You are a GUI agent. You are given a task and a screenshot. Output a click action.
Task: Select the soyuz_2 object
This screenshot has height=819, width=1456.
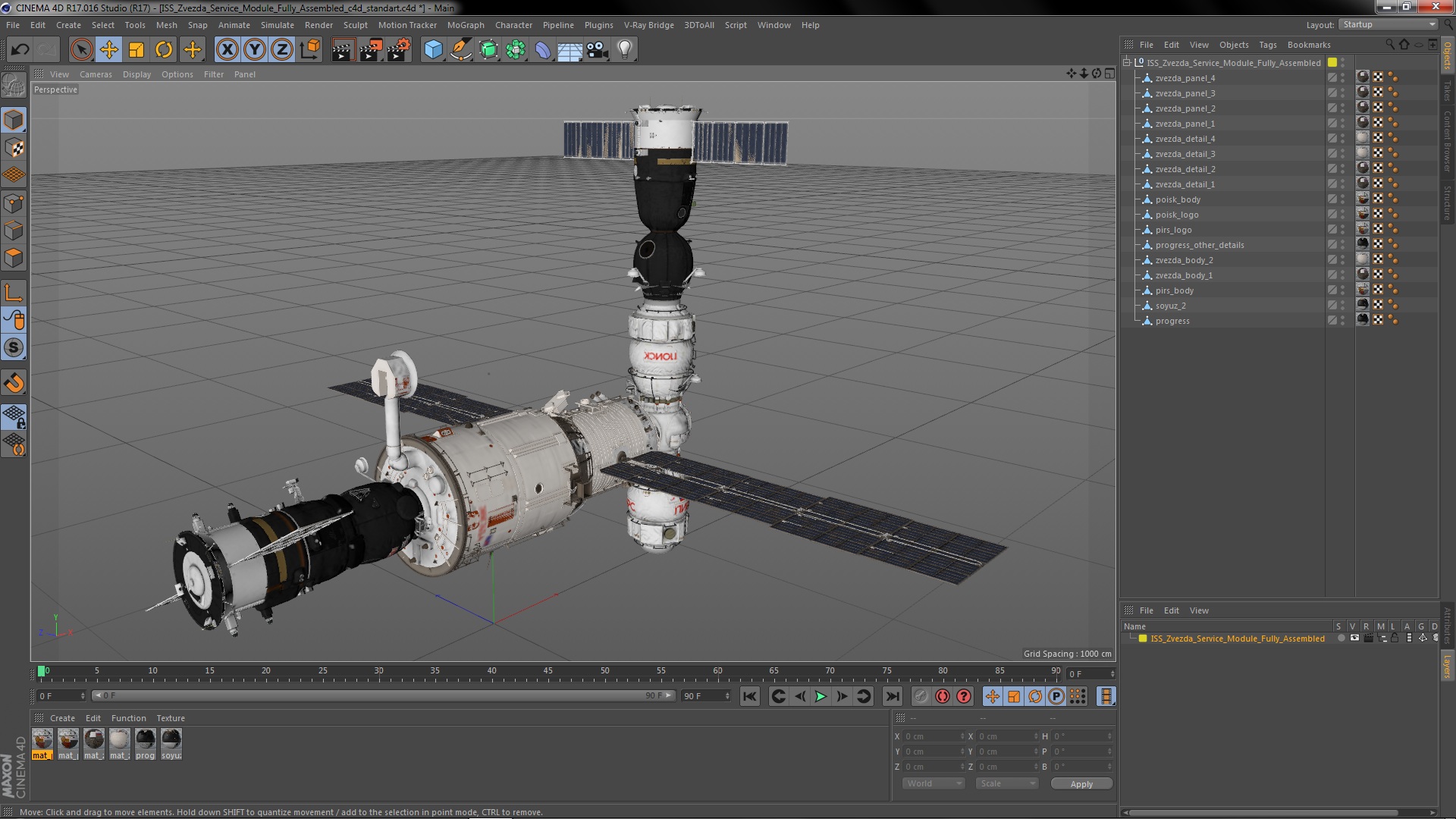click(1170, 306)
